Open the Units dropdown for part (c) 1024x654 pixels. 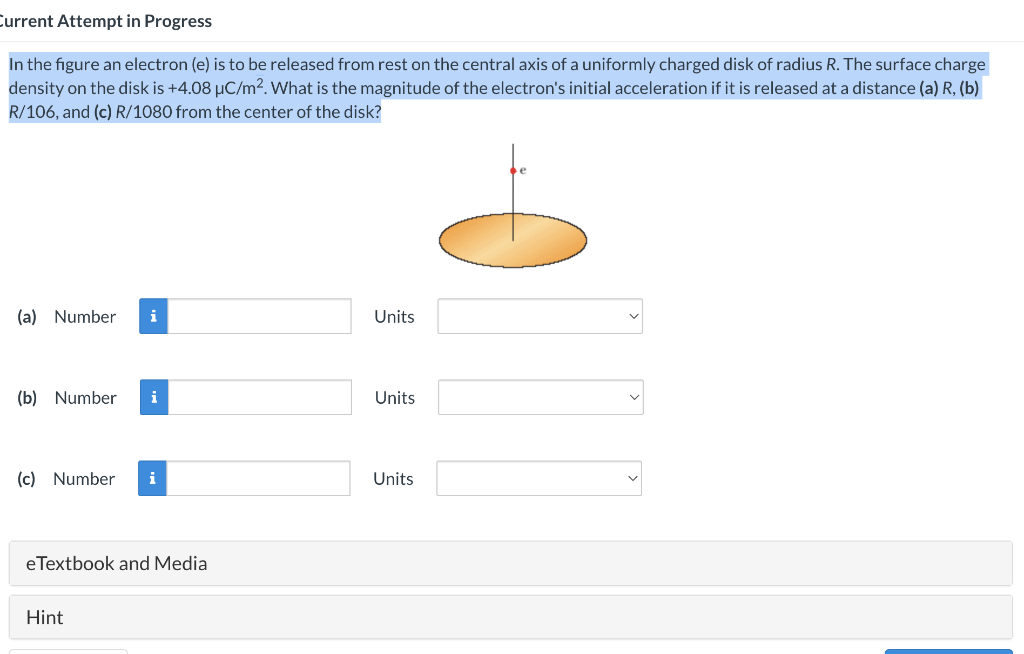point(538,478)
